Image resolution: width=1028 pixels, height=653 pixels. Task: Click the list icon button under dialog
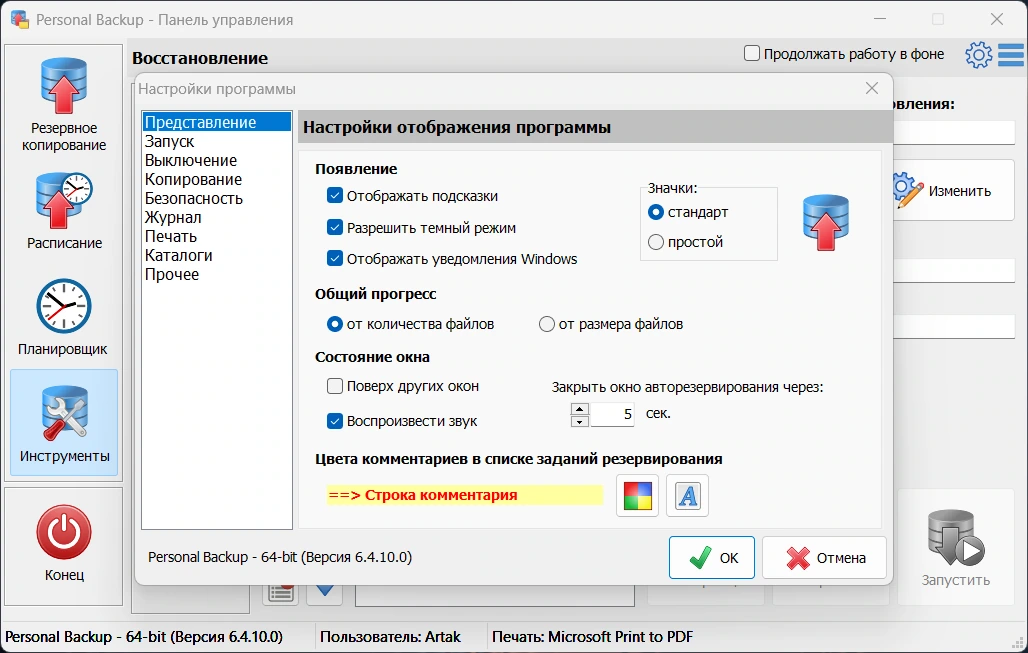click(281, 592)
